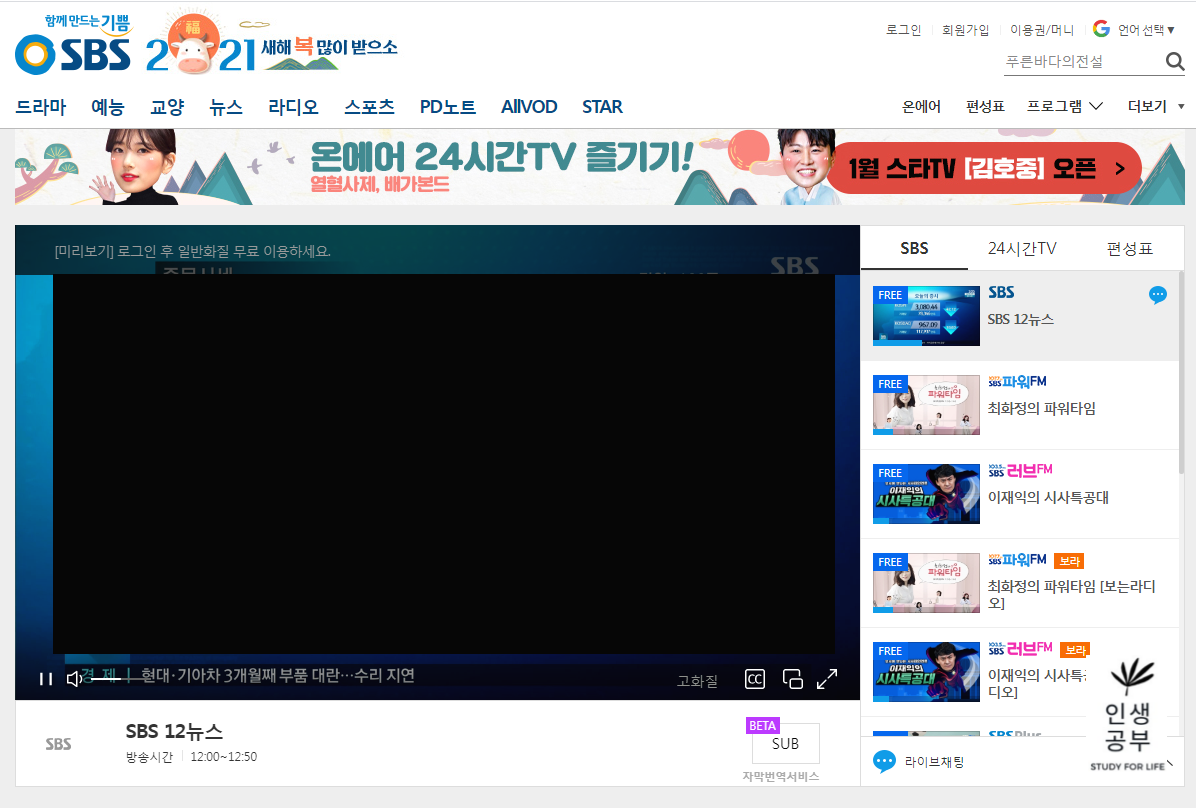Click the Google language icon

(x=1101, y=29)
